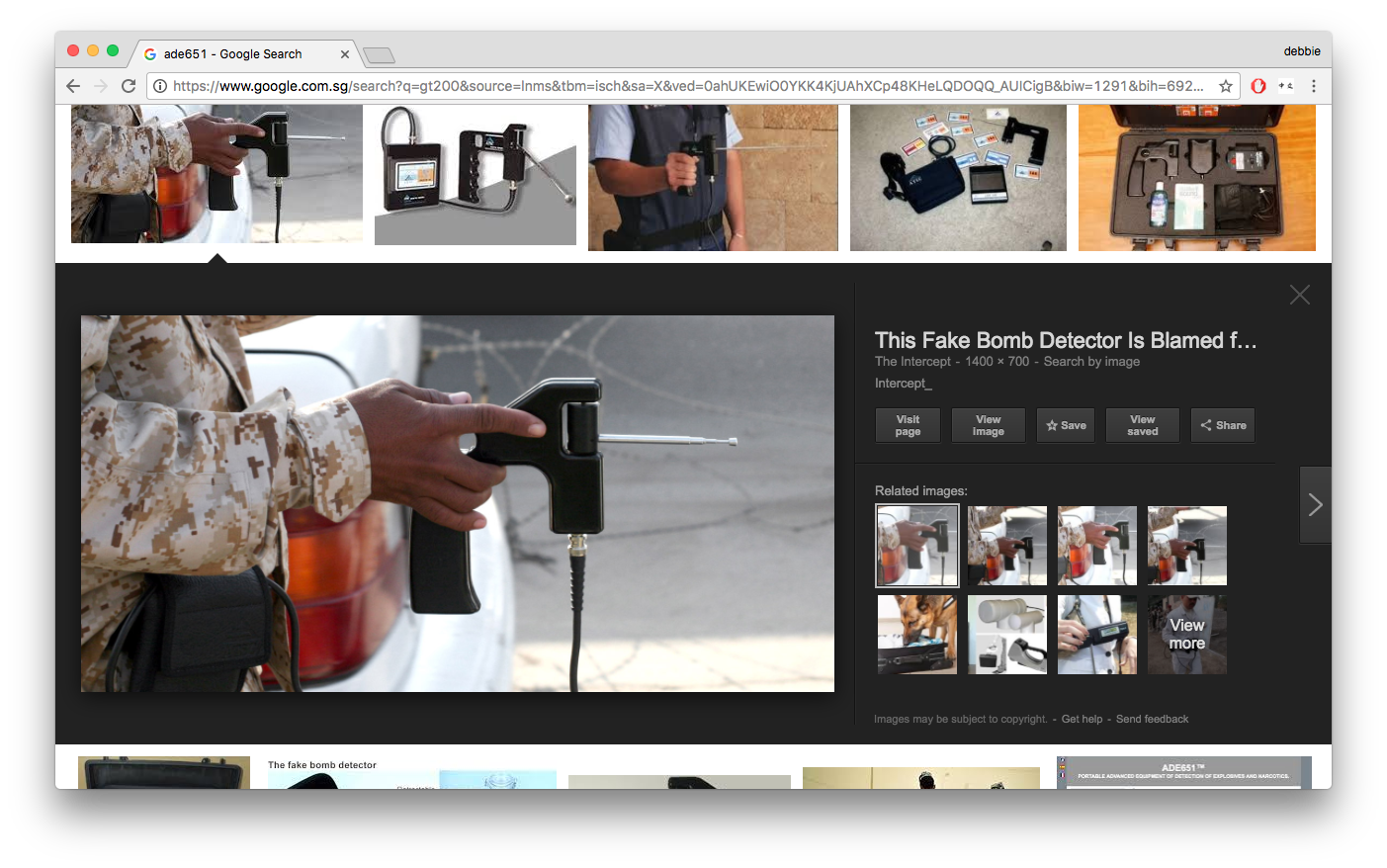Go back to the previous page
The image size is (1387, 868).
tap(73, 86)
